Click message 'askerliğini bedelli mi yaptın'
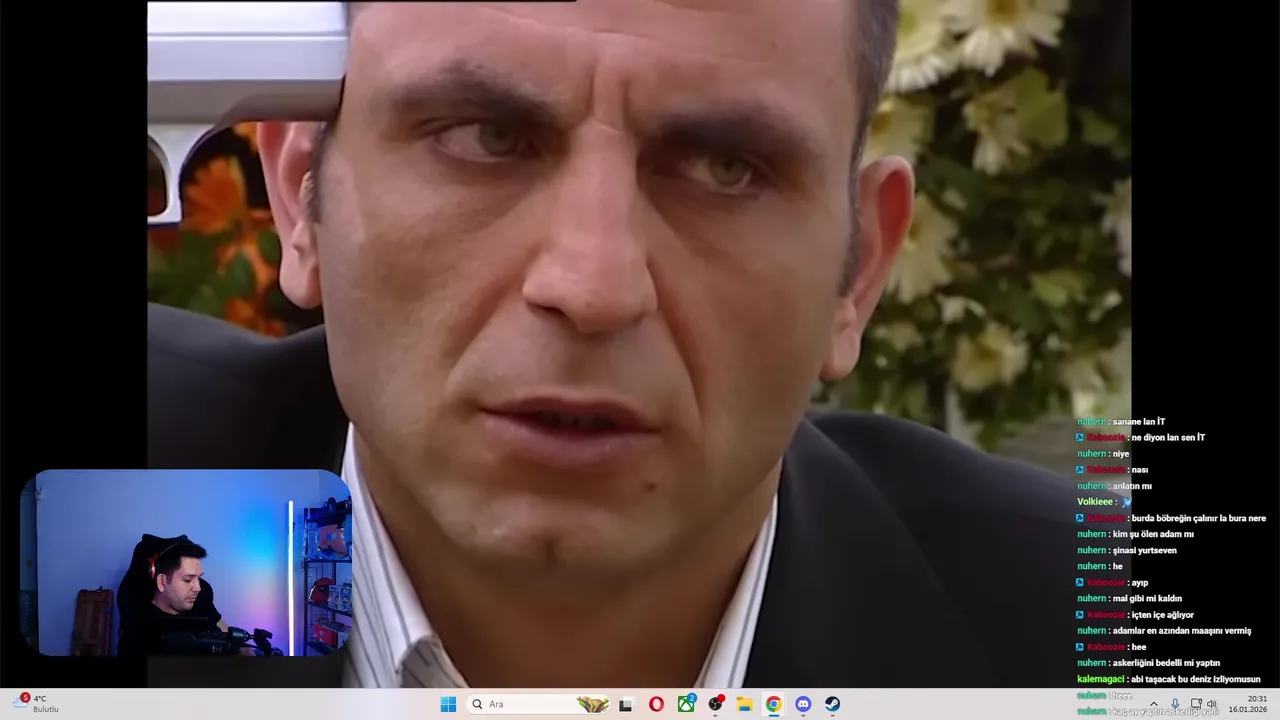Image resolution: width=1280 pixels, height=720 pixels. (1166, 663)
